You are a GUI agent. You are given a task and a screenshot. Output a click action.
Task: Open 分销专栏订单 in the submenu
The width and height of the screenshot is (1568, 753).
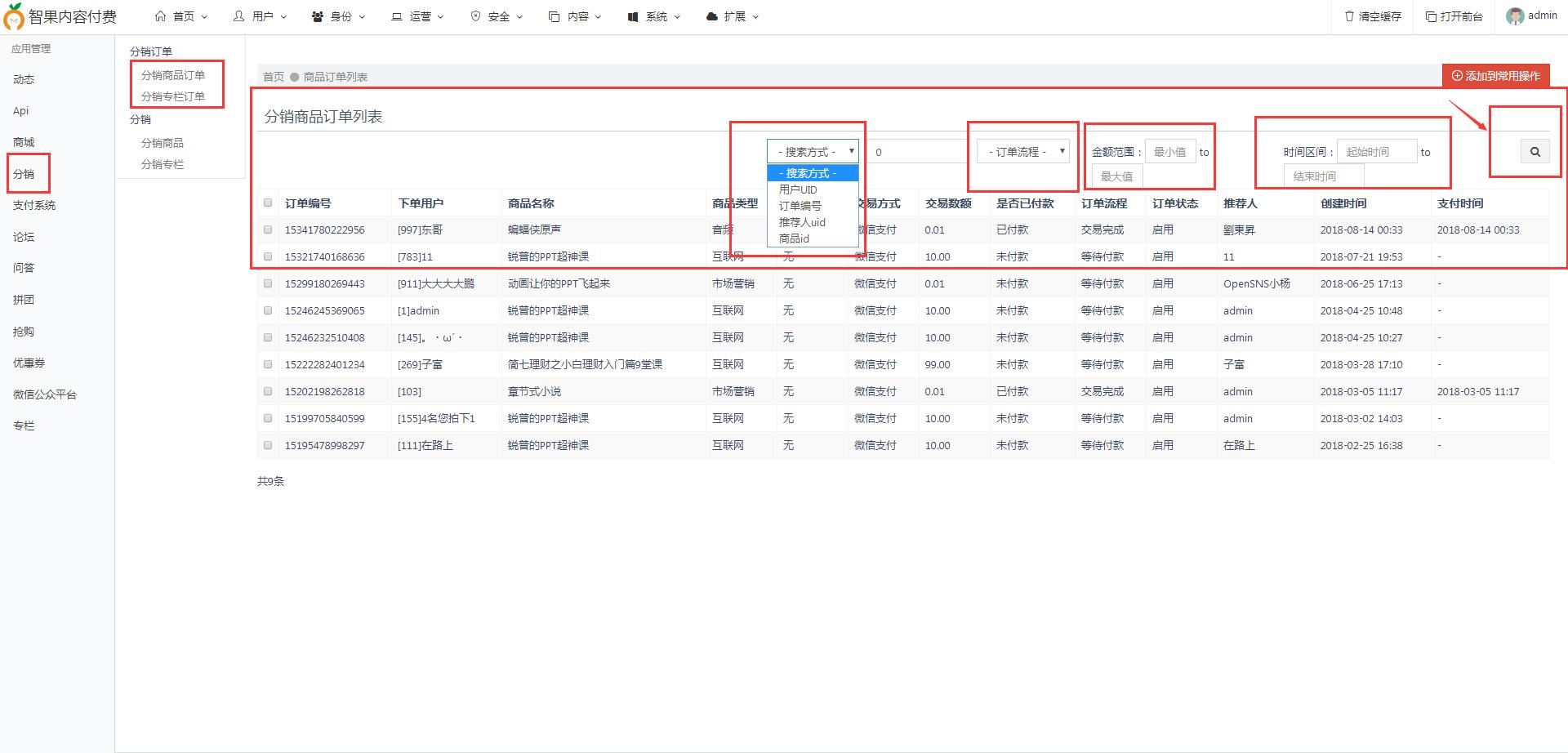pos(175,96)
